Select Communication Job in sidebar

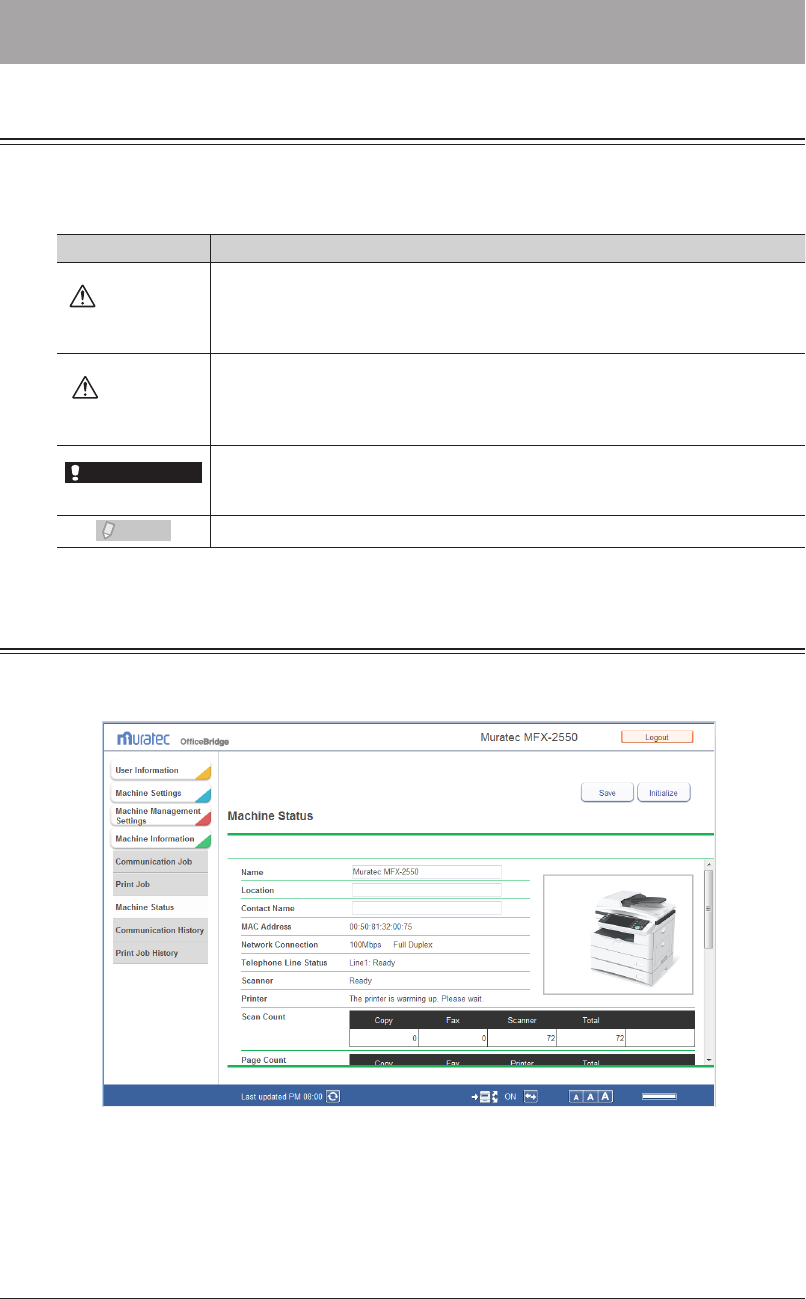[159, 861]
